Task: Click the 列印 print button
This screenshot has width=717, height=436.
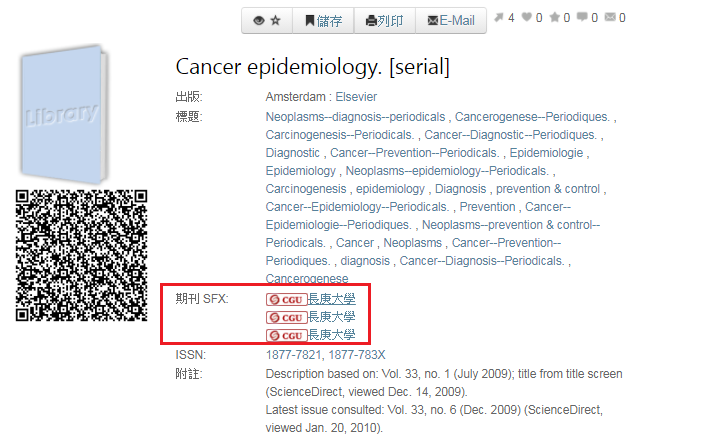Action: [x=385, y=21]
